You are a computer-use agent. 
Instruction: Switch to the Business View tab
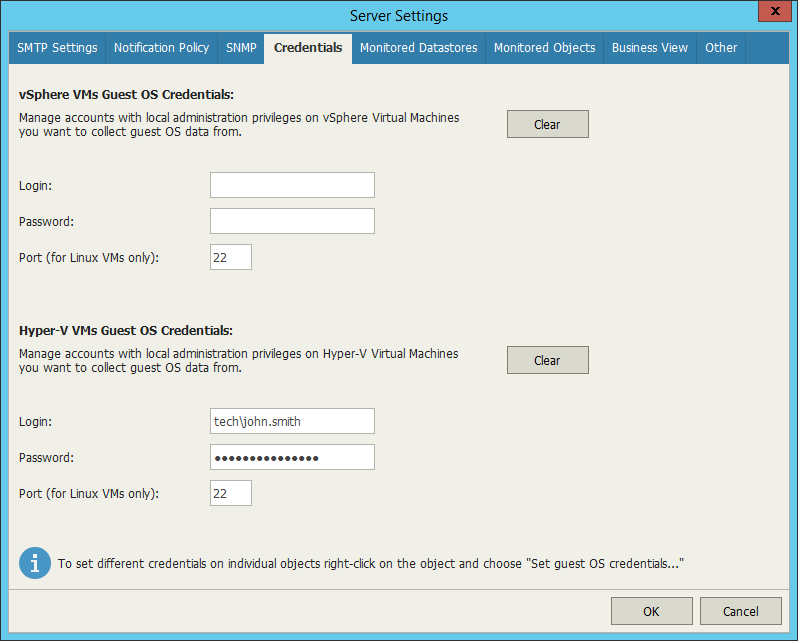point(649,48)
